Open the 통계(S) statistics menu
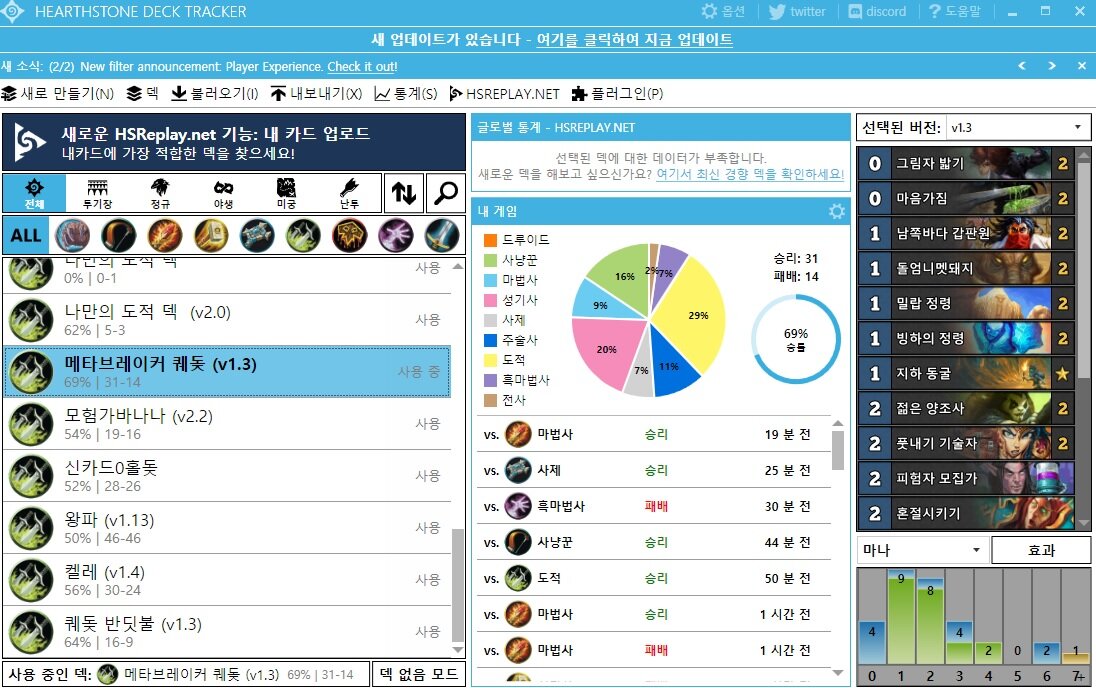The height and width of the screenshot is (688, 1096). pyautogui.click(x=406, y=94)
